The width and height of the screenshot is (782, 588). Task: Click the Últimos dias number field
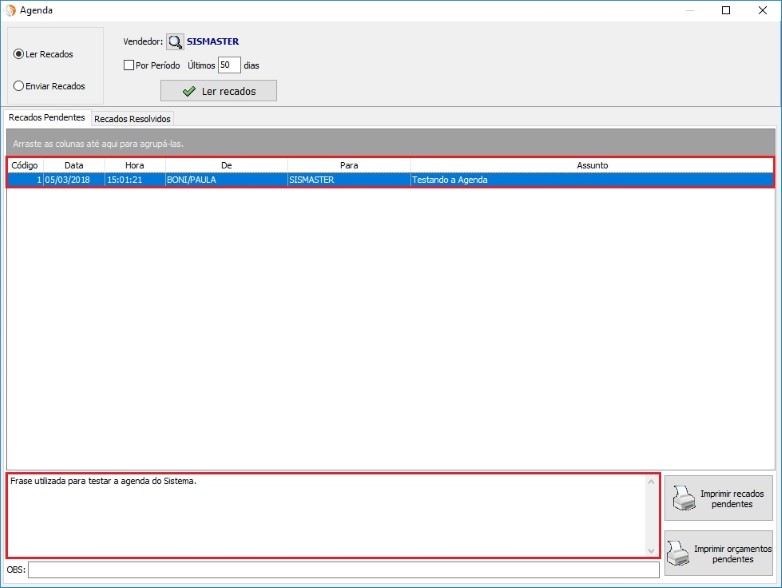(x=229, y=65)
